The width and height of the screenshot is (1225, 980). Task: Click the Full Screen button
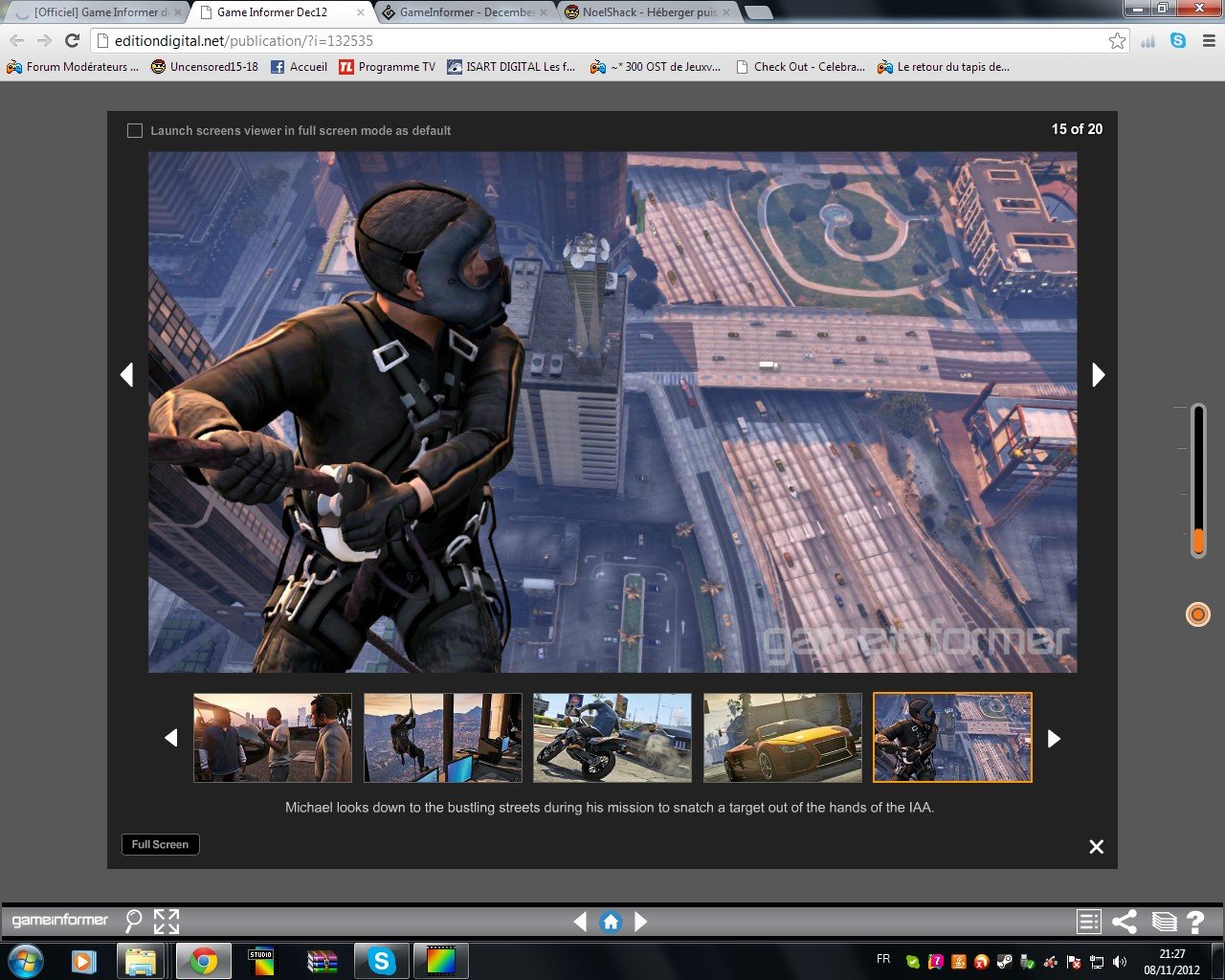click(x=160, y=844)
